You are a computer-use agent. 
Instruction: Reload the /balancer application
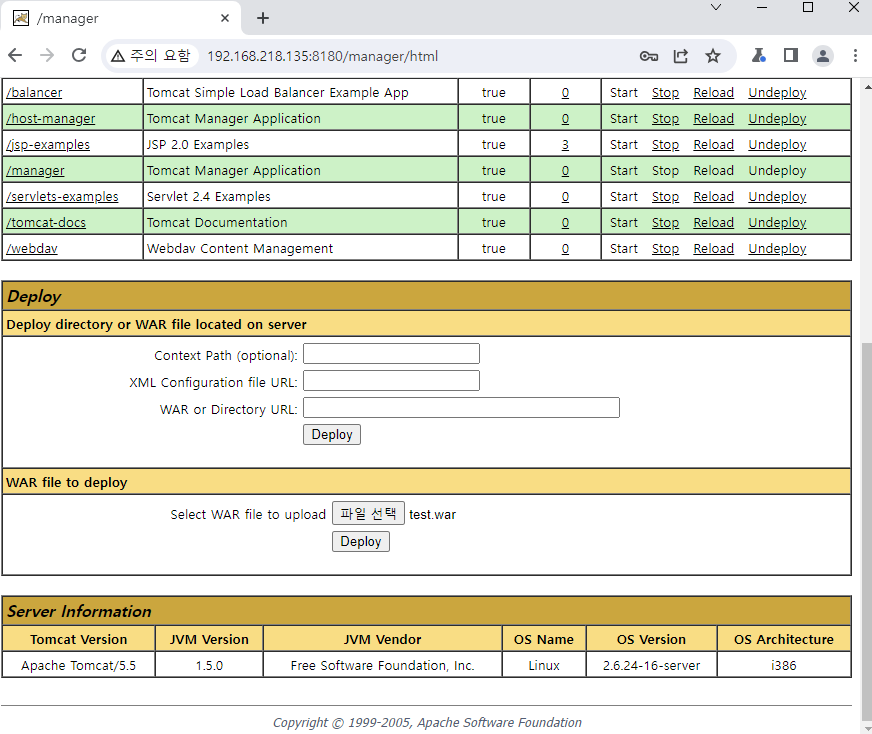[x=714, y=92]
